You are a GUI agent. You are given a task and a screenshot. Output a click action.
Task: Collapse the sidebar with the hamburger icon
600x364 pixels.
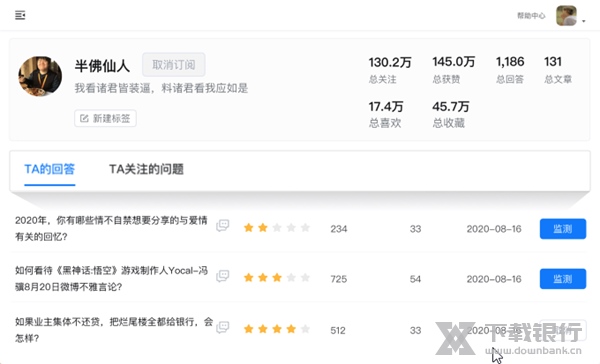(x=20, y=15)
